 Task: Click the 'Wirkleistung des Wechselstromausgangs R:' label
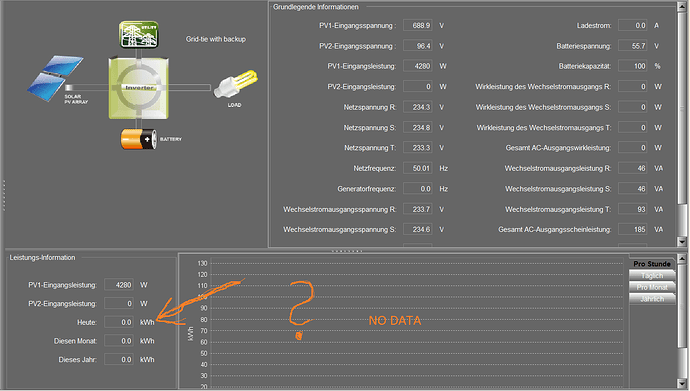point(543,87)
